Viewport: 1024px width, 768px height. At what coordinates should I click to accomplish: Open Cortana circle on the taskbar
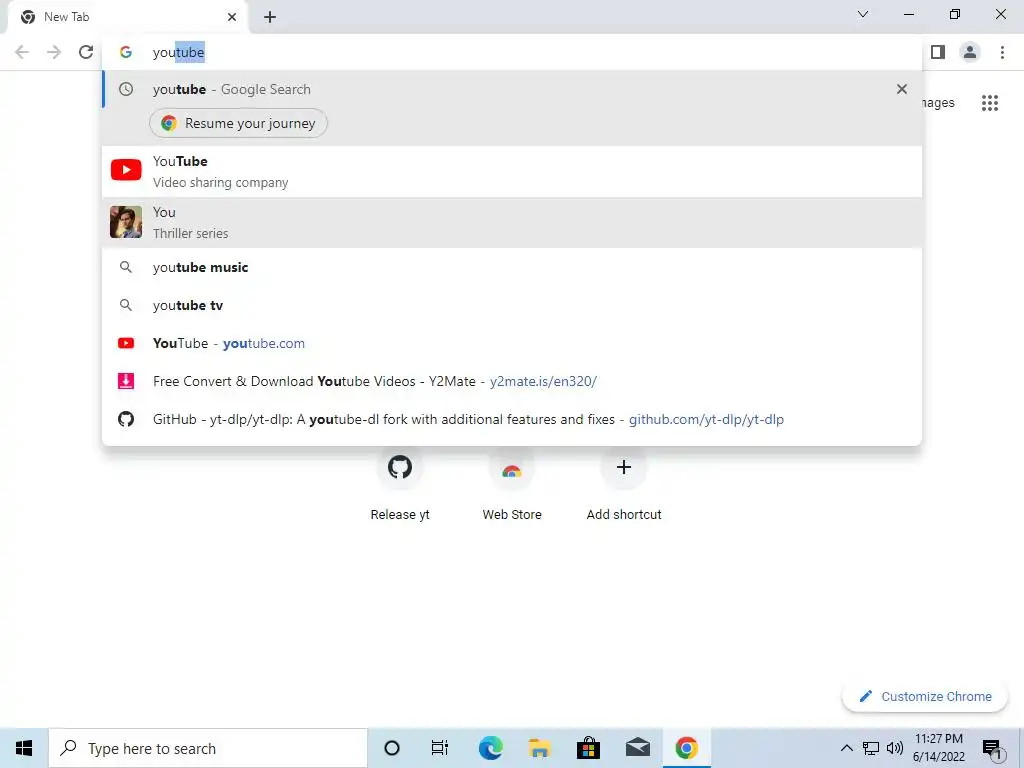tap(392, 748)
